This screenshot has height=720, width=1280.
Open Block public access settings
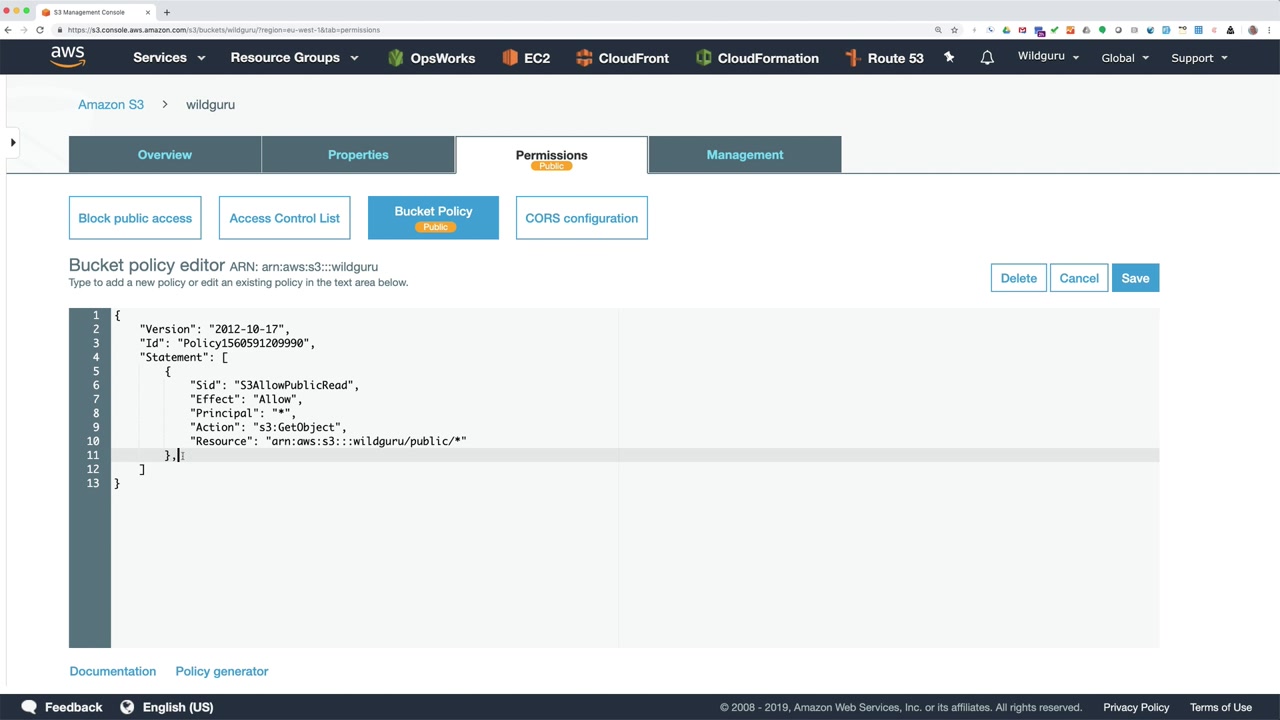[x=135, y=218]
